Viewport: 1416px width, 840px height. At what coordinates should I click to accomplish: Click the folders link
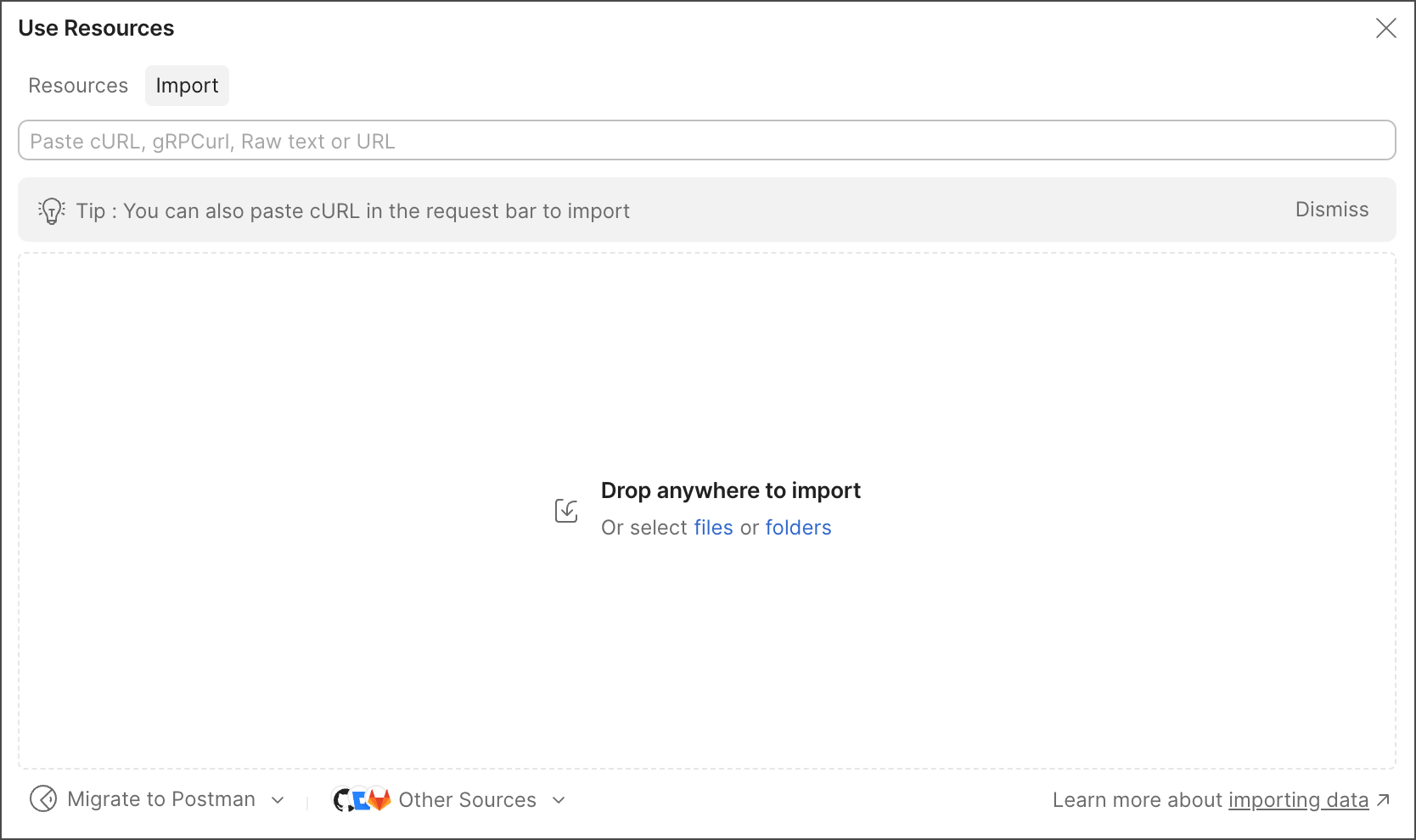click(798, 528)
